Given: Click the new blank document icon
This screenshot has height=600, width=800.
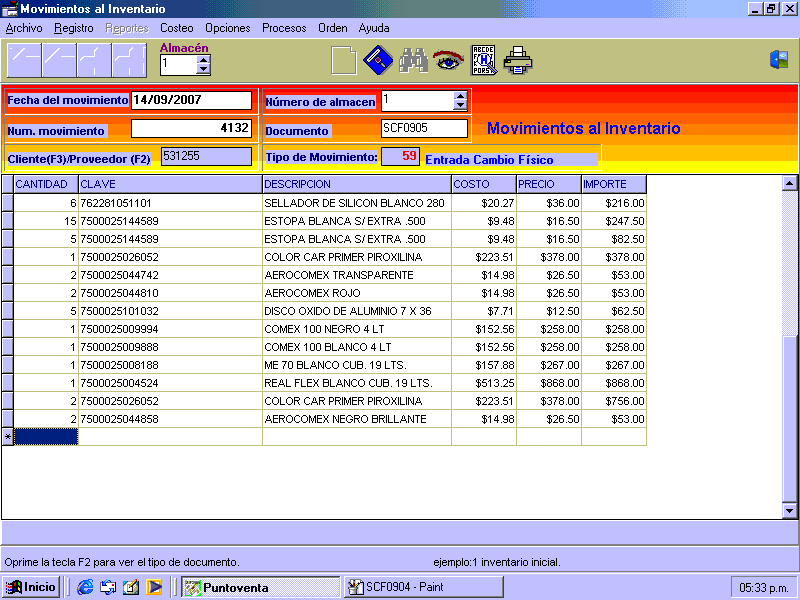Looking at the screenshot, I should 343,61.
